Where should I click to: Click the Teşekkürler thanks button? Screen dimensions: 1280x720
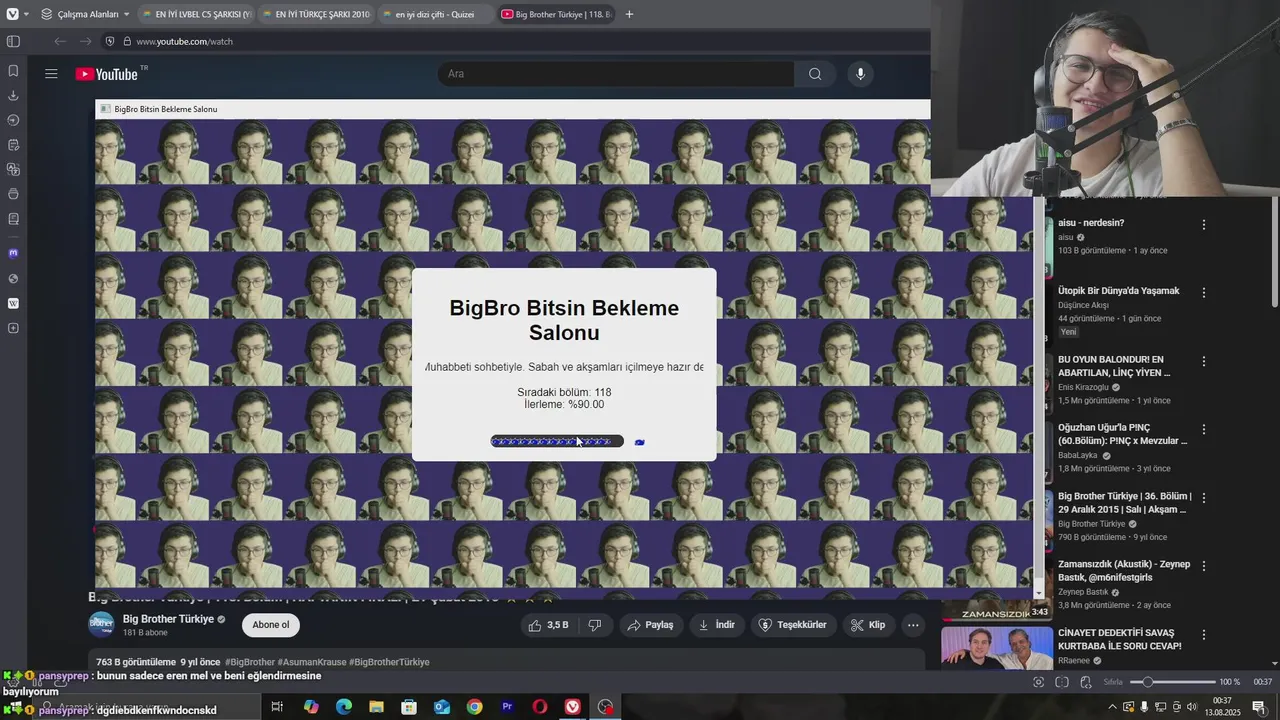point(793,625)
